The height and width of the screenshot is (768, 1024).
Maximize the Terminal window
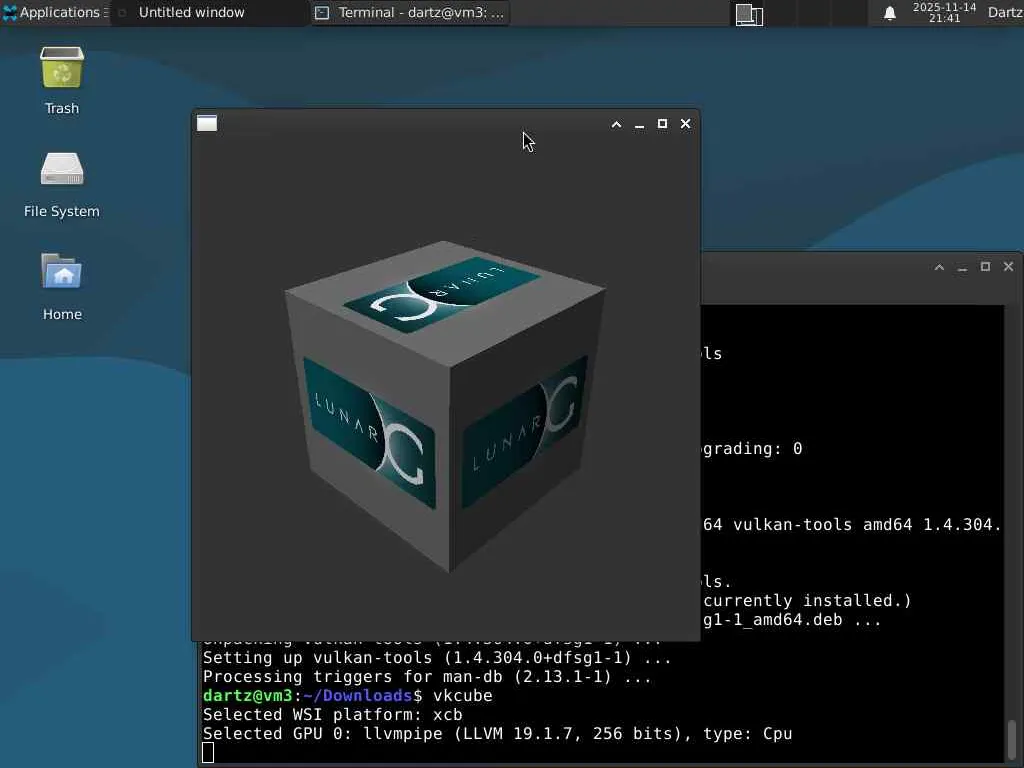click(985, 266)
